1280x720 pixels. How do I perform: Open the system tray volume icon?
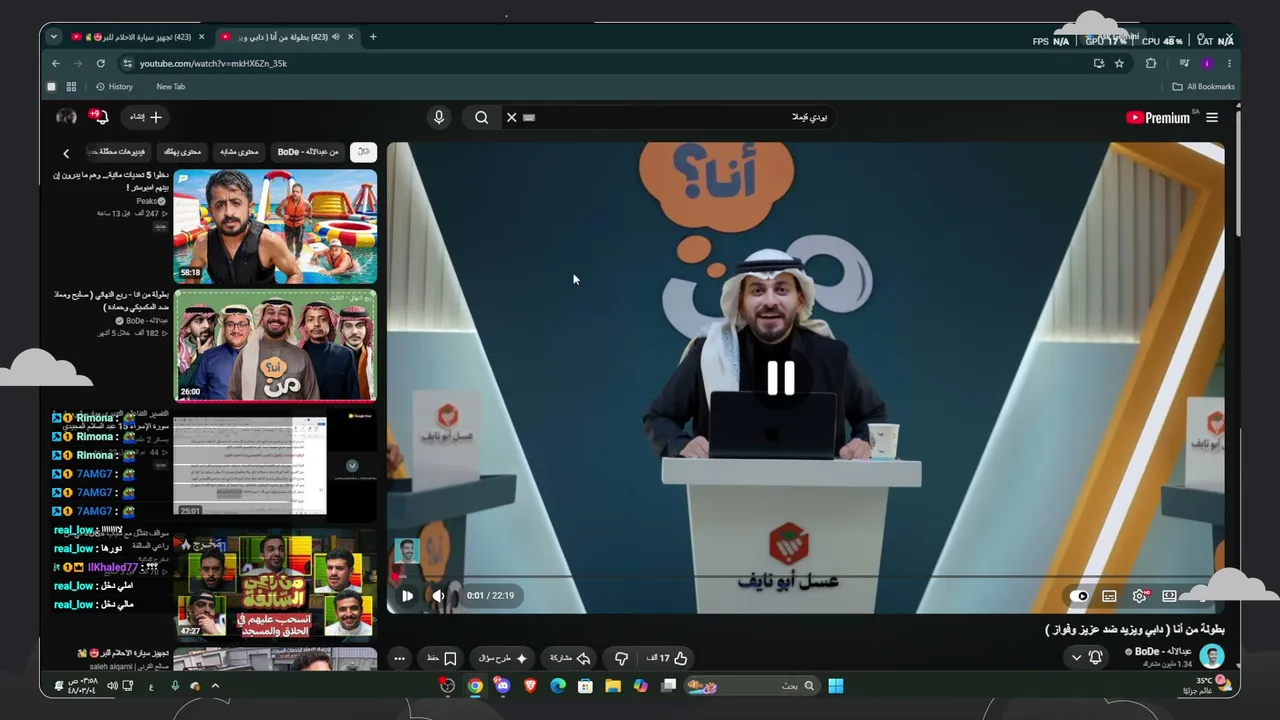point(112,686)
